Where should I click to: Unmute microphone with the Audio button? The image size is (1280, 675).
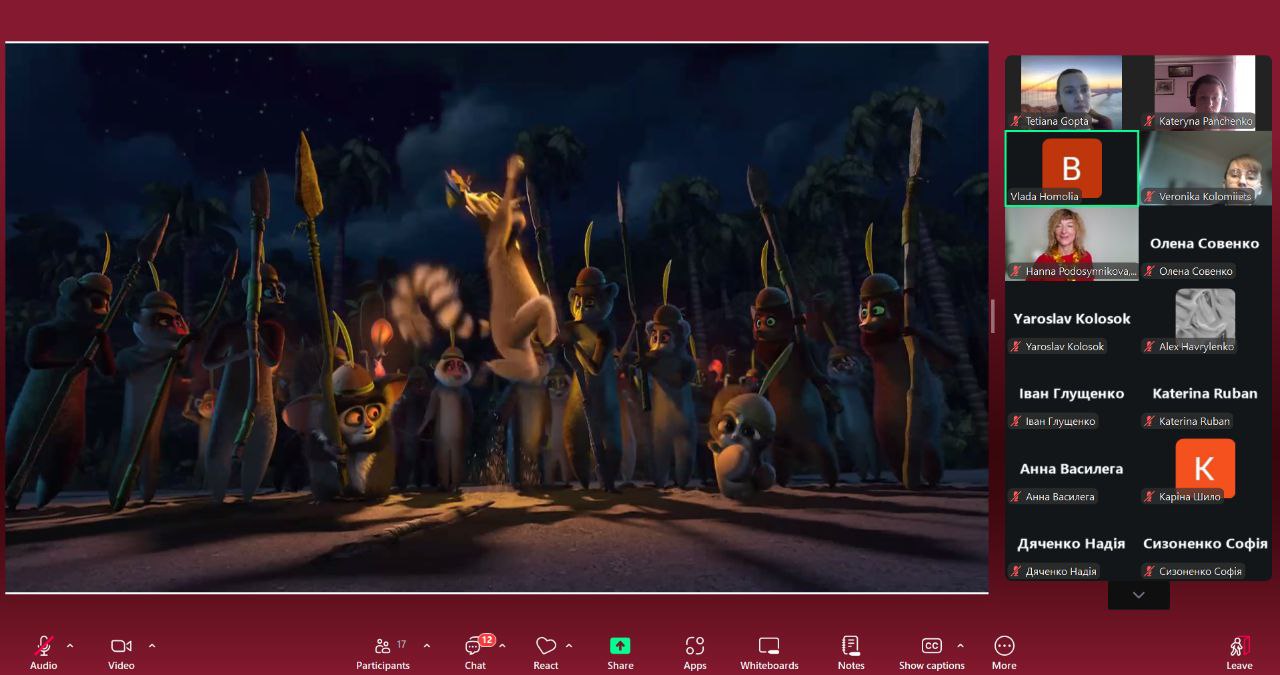[x=43, y=652]
